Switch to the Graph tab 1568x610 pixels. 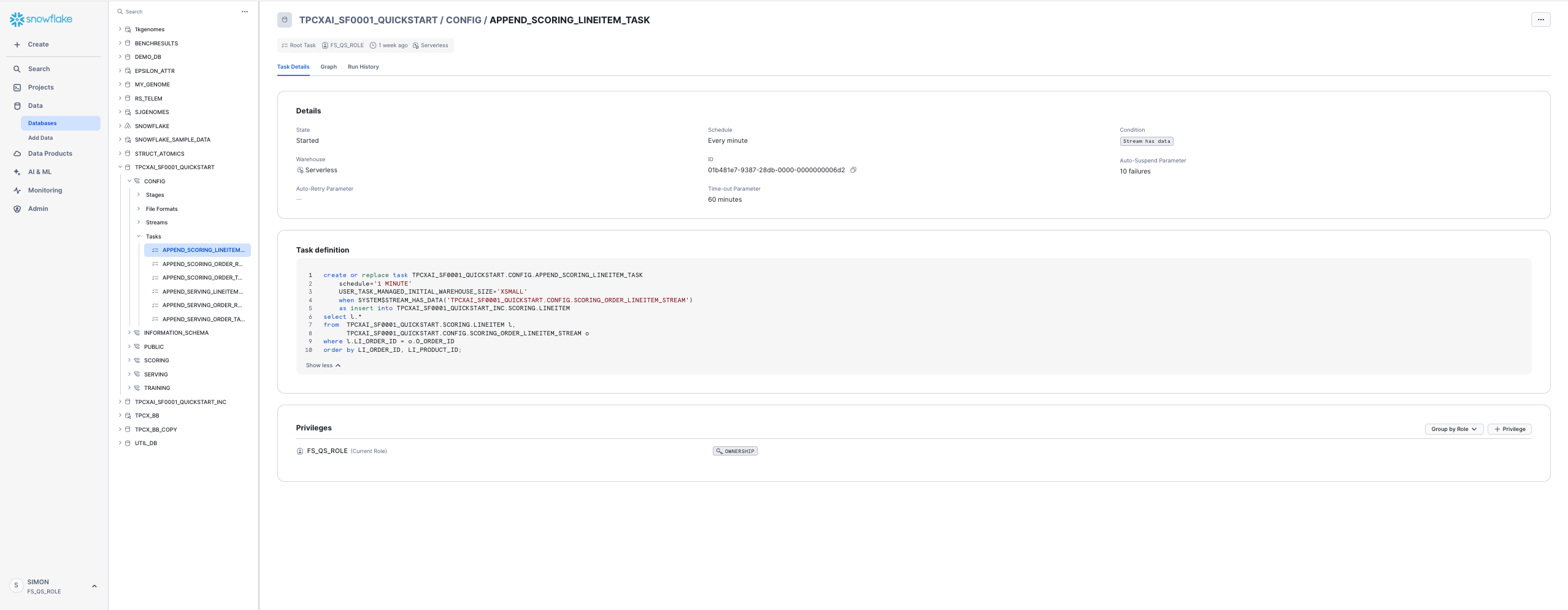pyautogui.click(x=329, y=67)
